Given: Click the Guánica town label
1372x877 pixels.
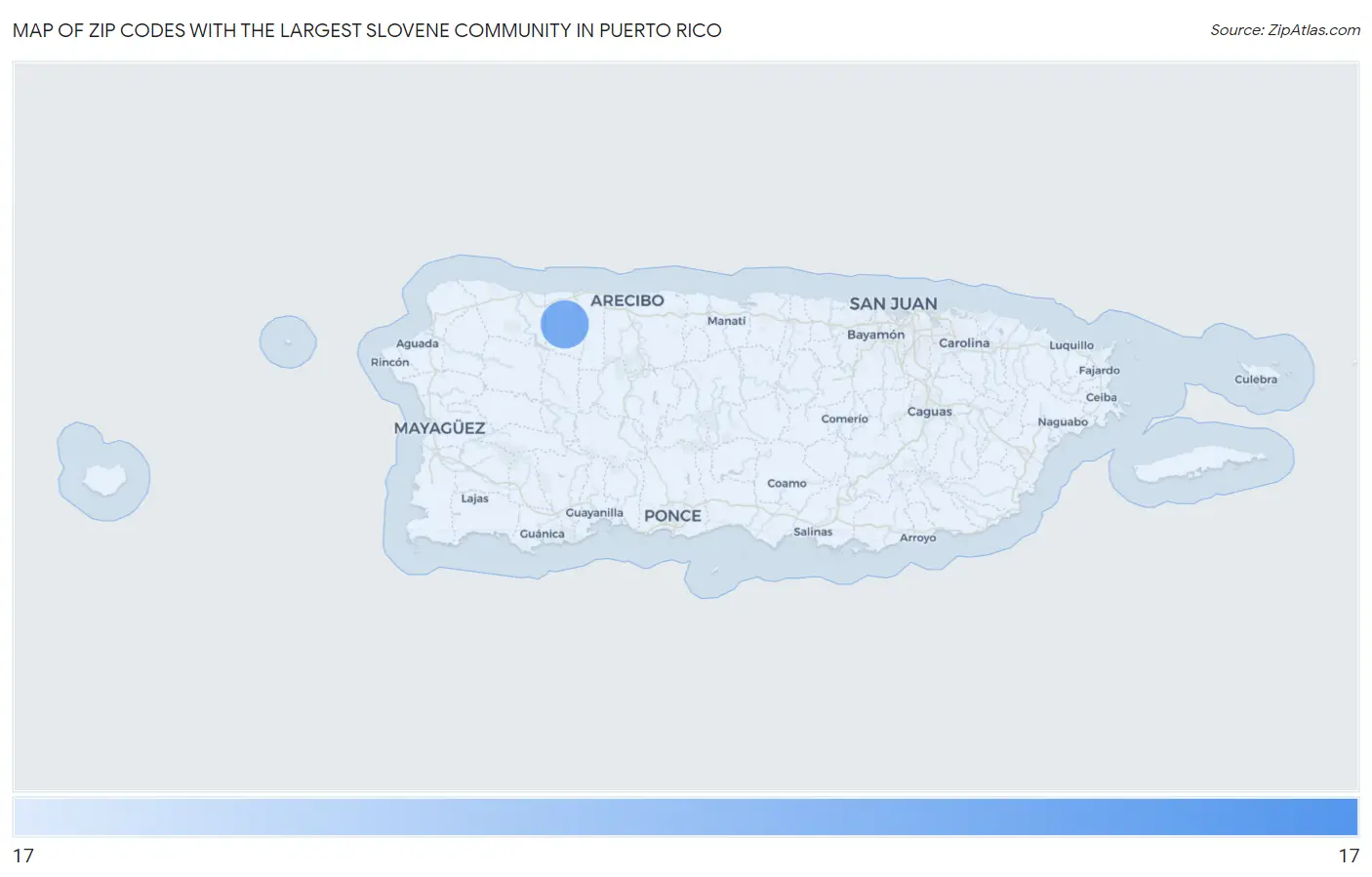Looking at the screenshot, I should tap(542, 535).
